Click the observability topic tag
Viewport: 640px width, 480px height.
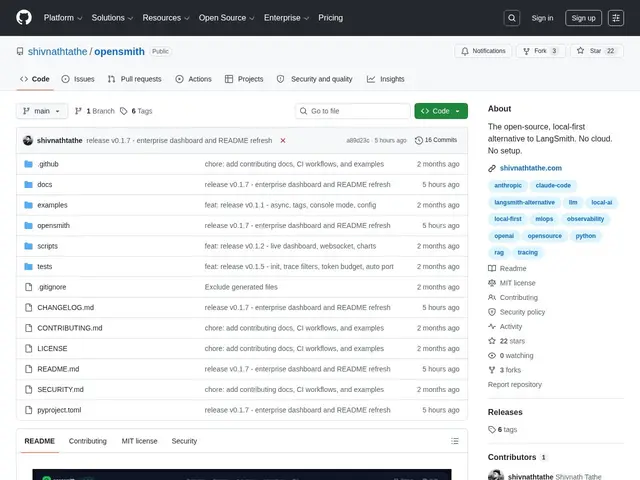pos(585,219)
